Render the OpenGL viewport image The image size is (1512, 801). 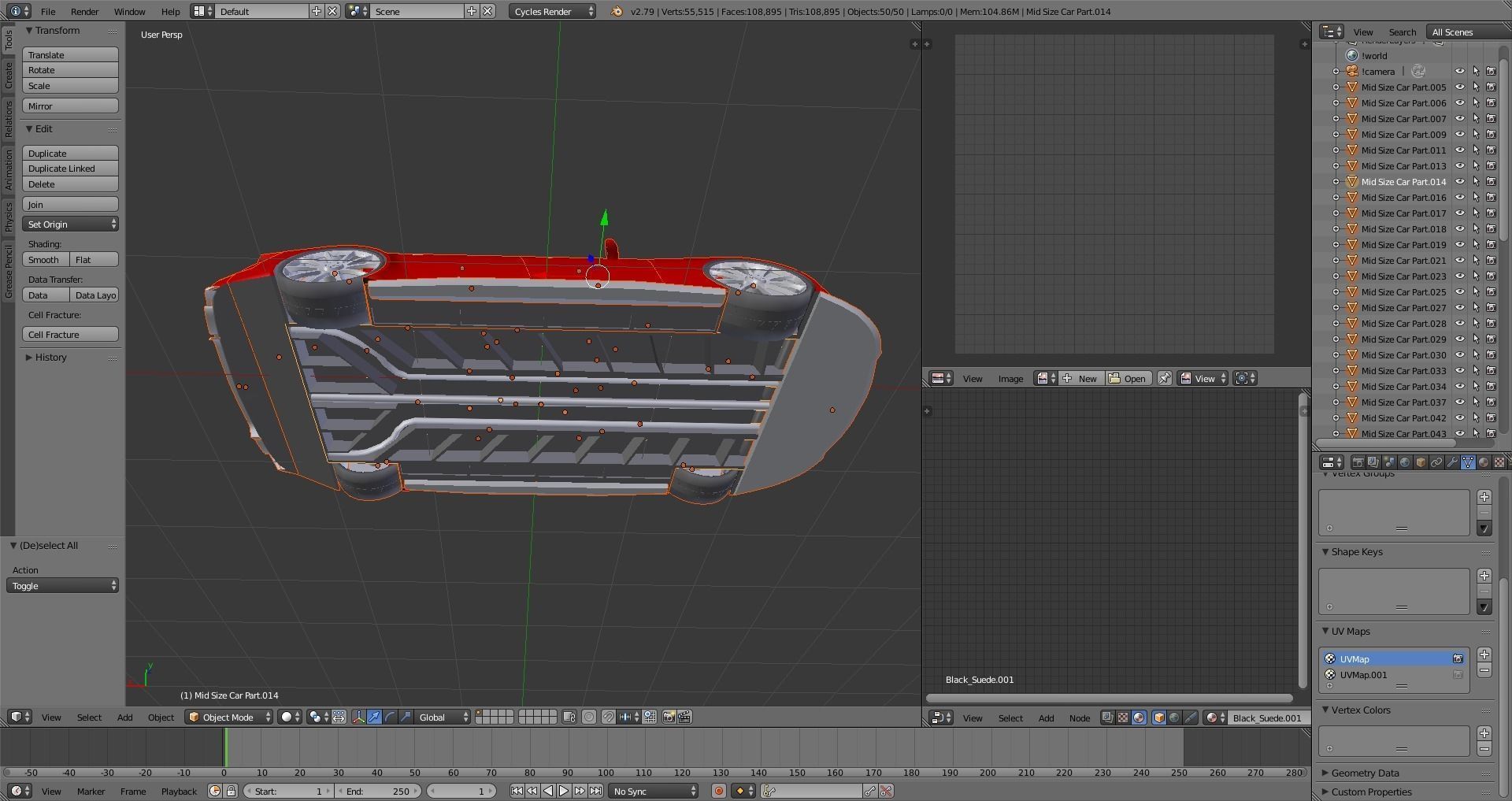pos(669,717)
